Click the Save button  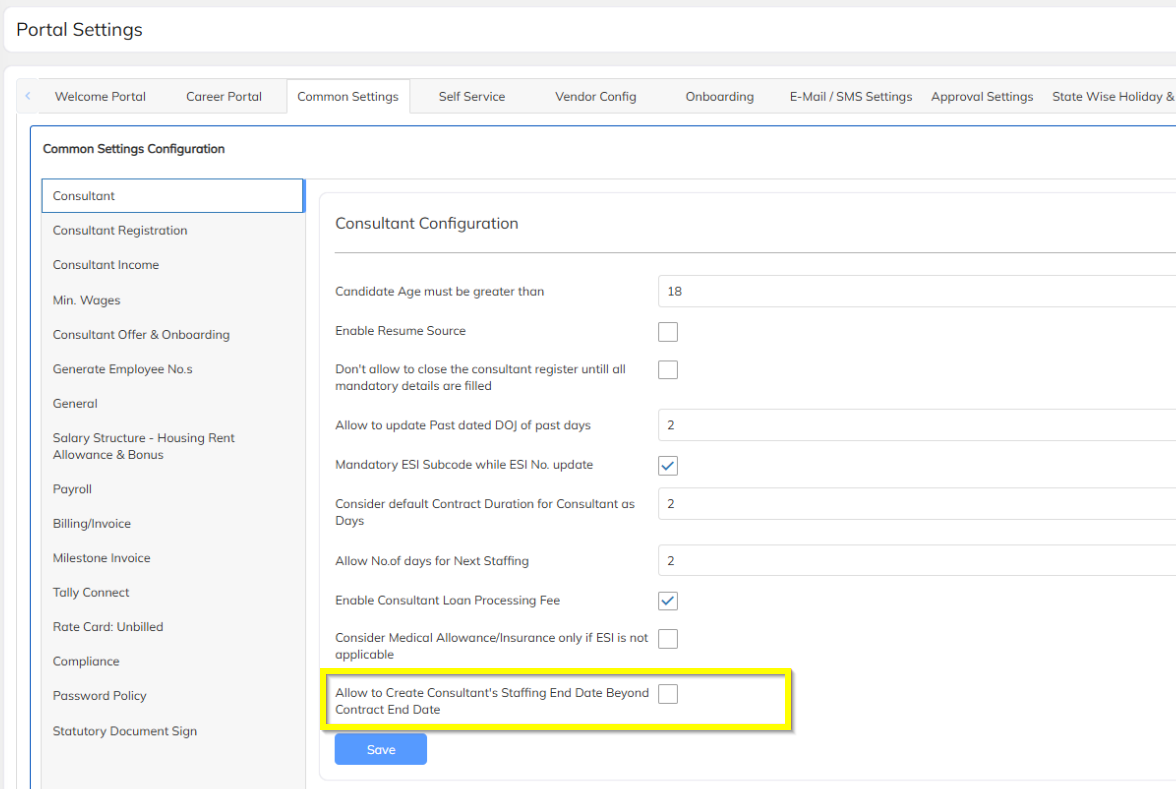point(380,749)
